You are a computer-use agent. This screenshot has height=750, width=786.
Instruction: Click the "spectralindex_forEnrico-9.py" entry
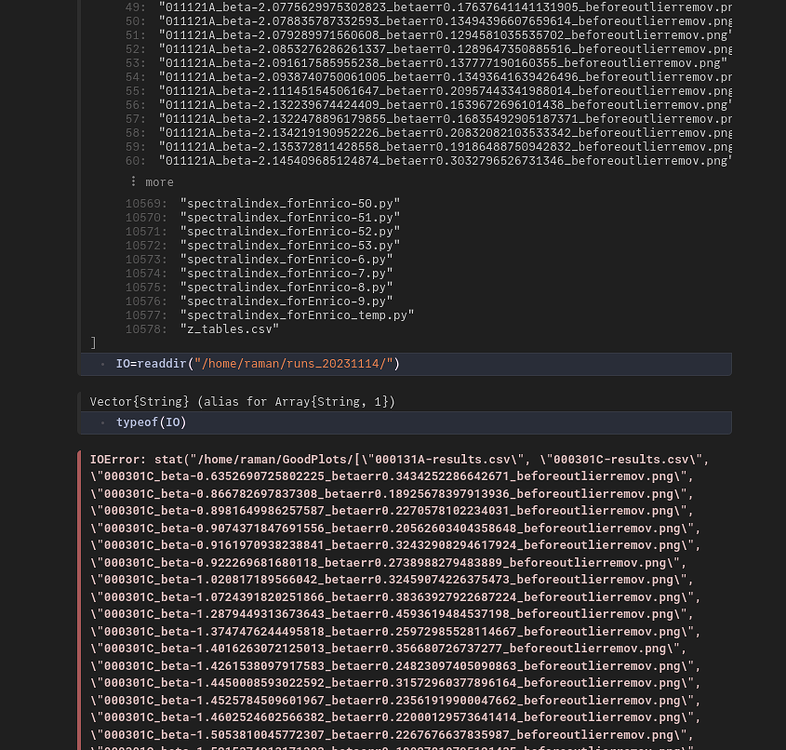click(x=286, y=301)
